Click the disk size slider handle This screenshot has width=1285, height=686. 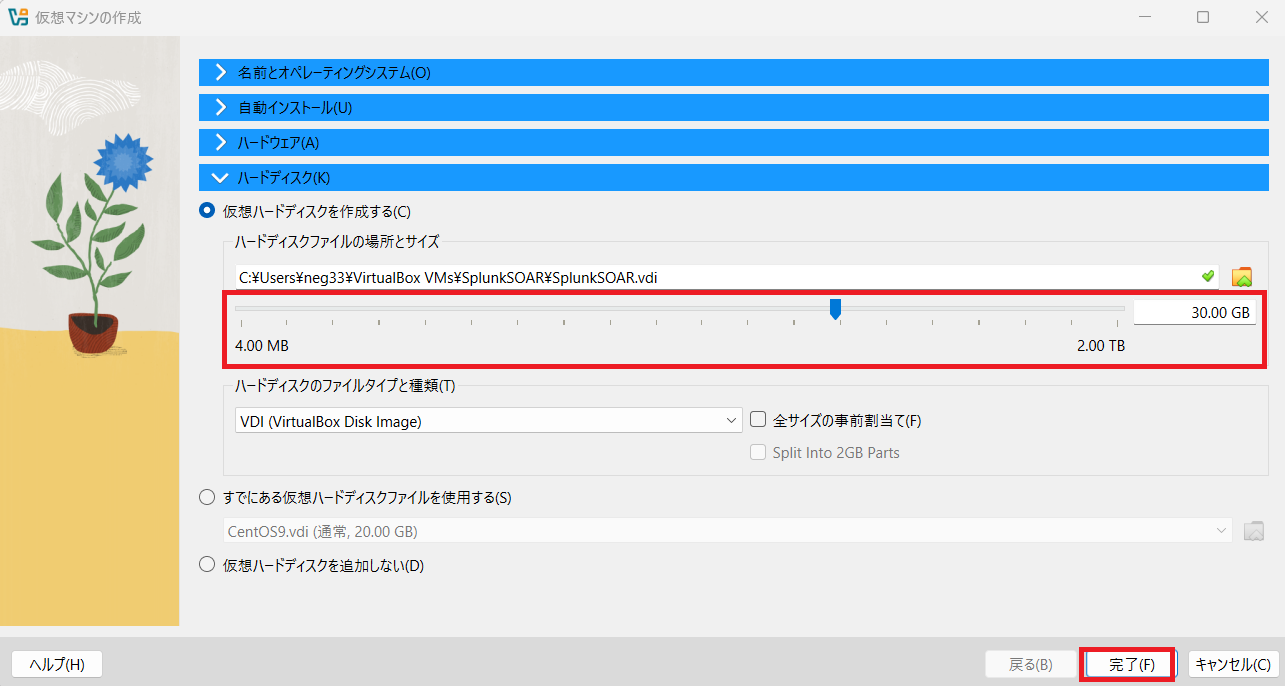click(x=835, y=310)
